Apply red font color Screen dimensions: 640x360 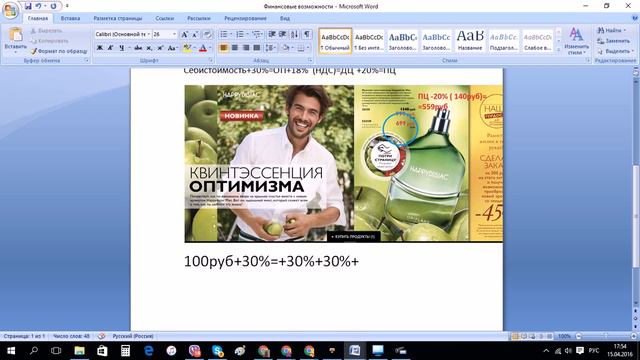(x=203, y=48)
